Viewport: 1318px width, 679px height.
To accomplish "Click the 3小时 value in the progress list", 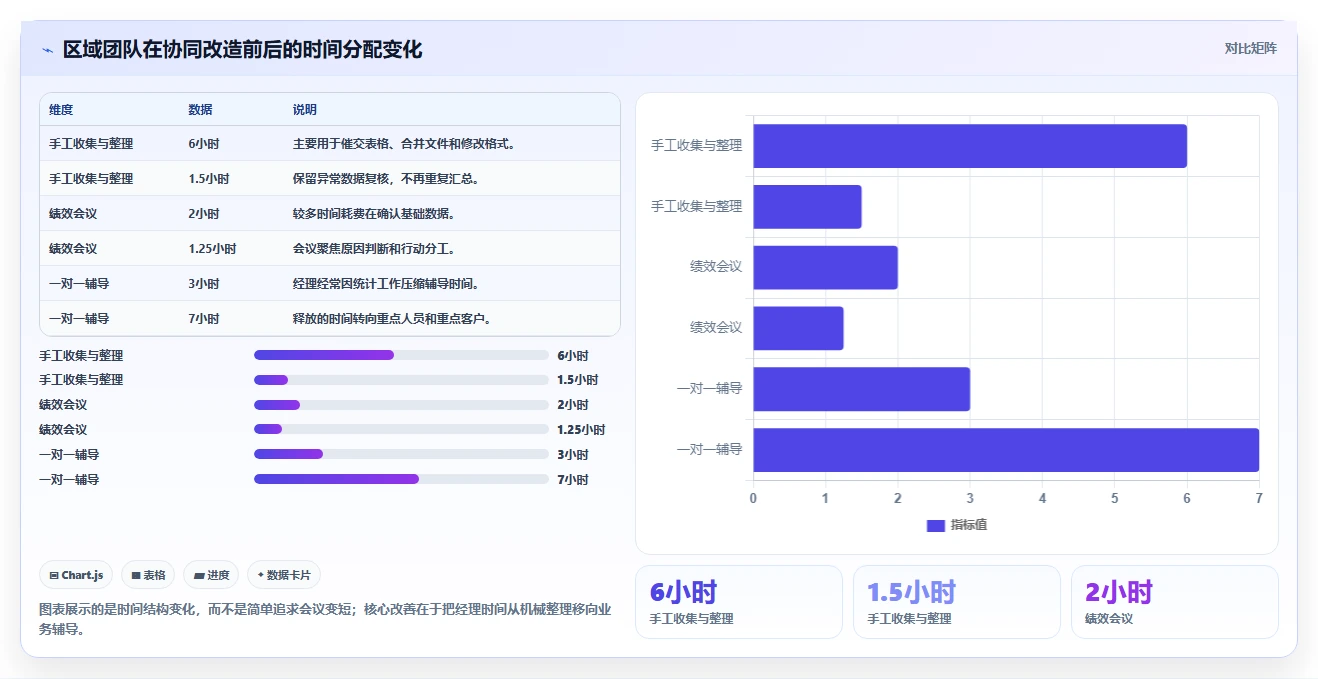I will [573, 455].
